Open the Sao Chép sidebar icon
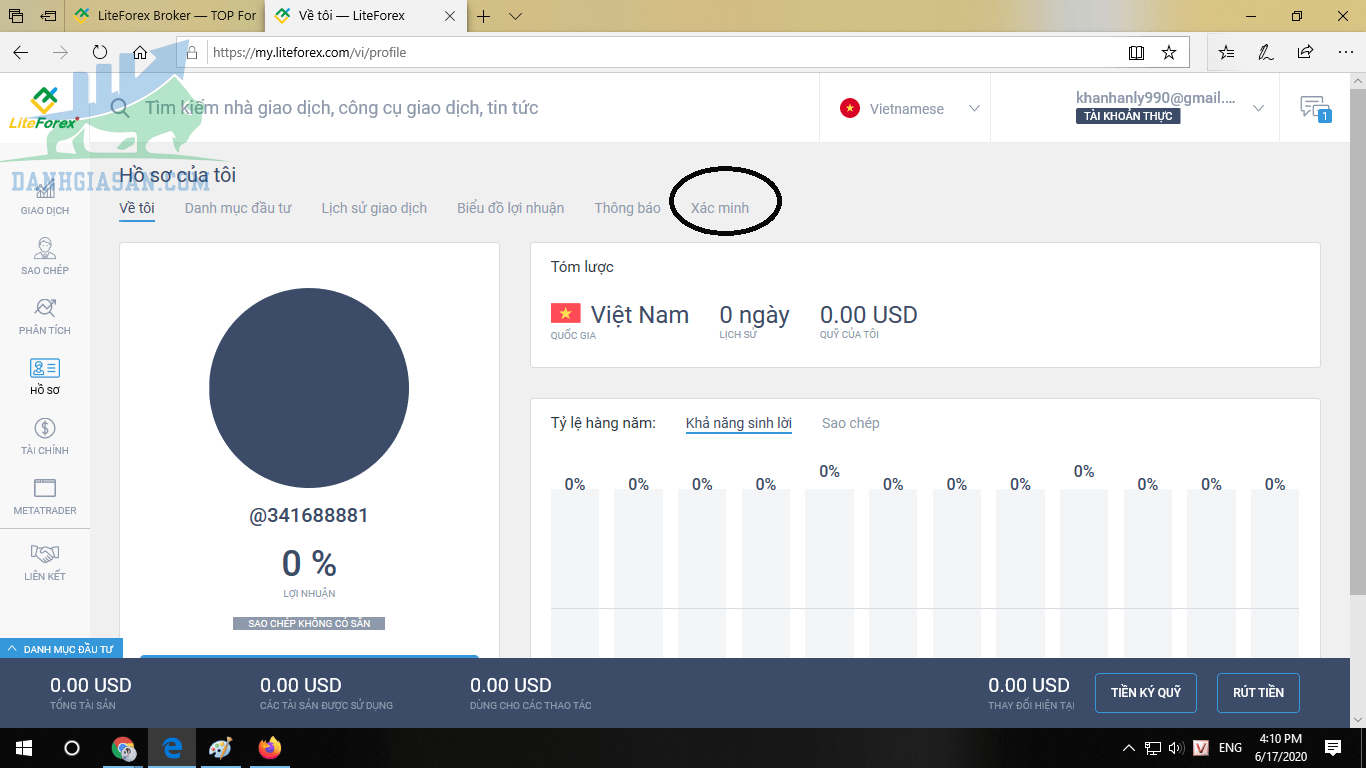 [45, 249]
